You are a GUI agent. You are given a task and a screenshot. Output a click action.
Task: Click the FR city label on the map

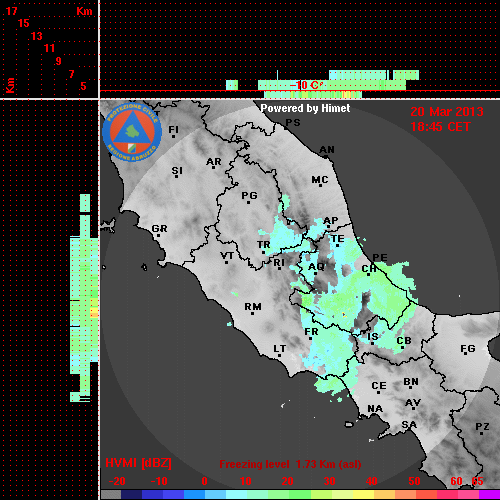coord(311,332)
